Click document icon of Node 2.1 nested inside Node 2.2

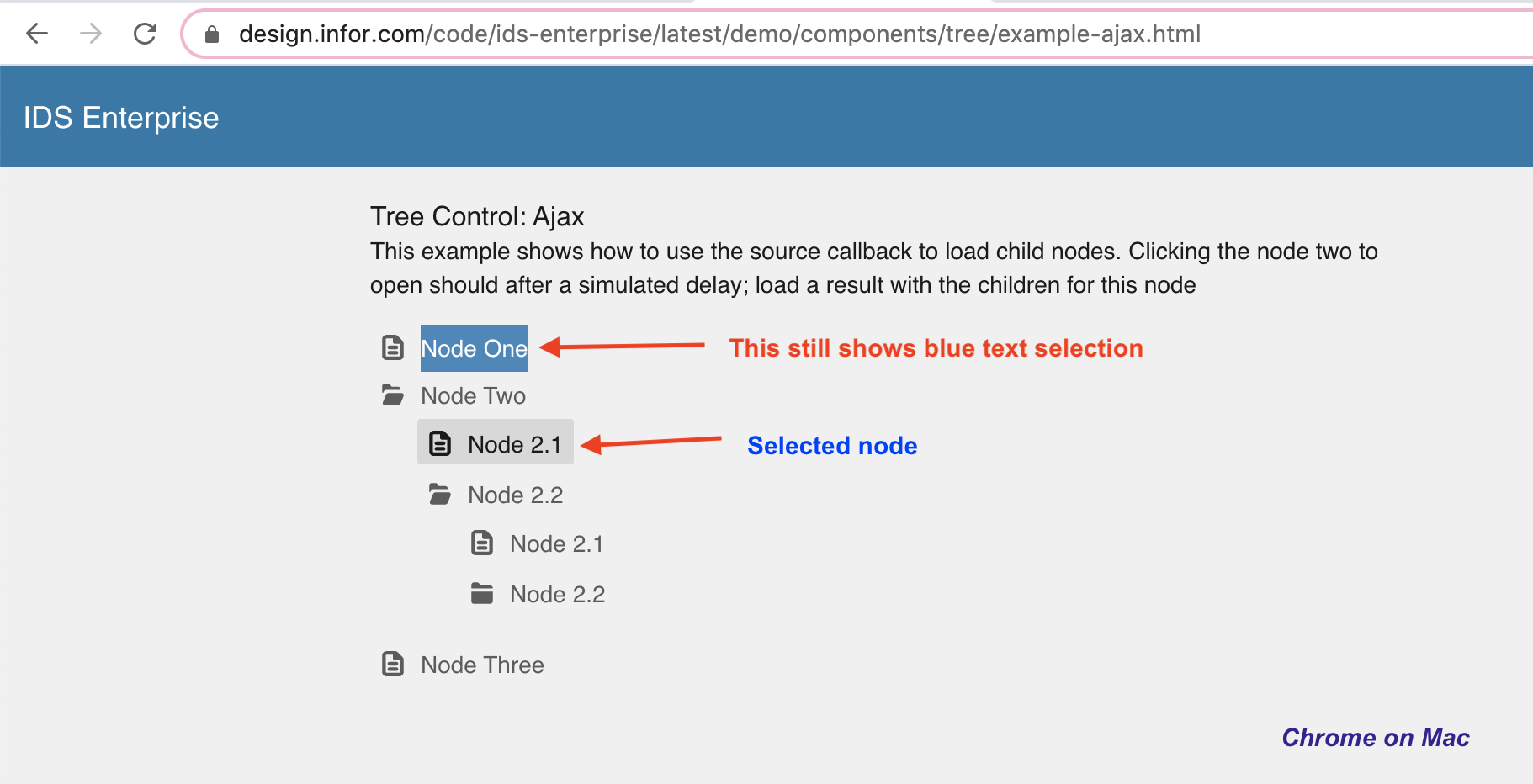pos(482,543)
